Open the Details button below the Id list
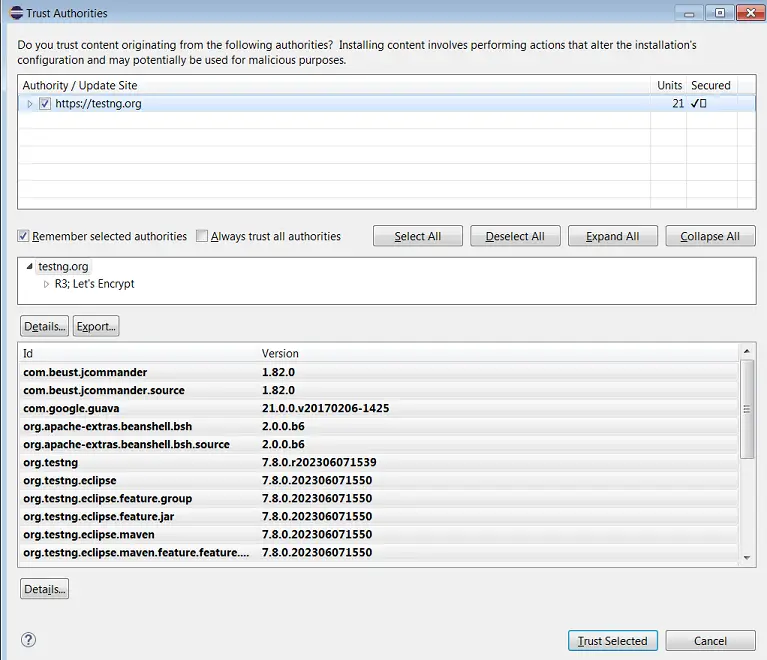The width and height of the screenshot is (767, 660). (45, 589)
